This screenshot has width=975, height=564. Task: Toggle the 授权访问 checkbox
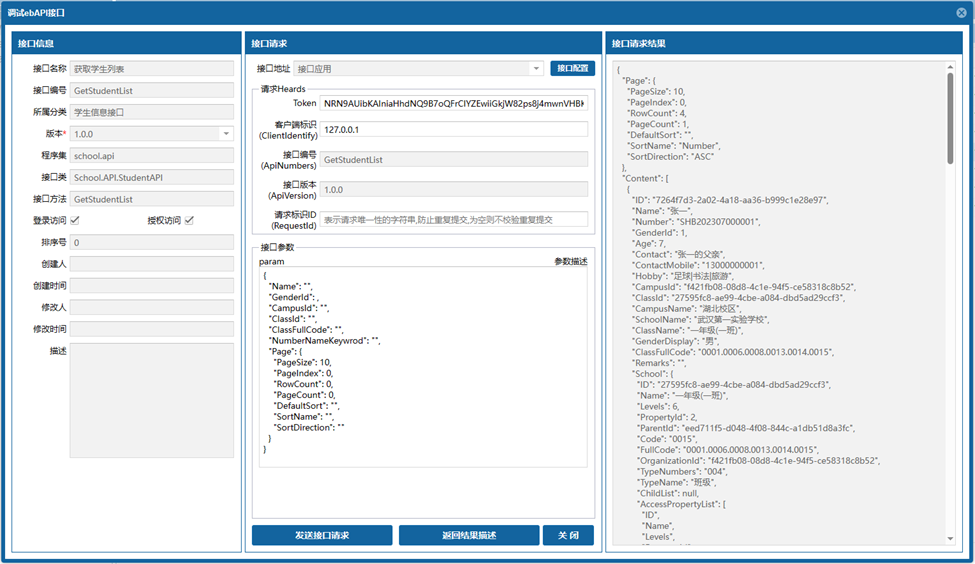click(189, 220)
